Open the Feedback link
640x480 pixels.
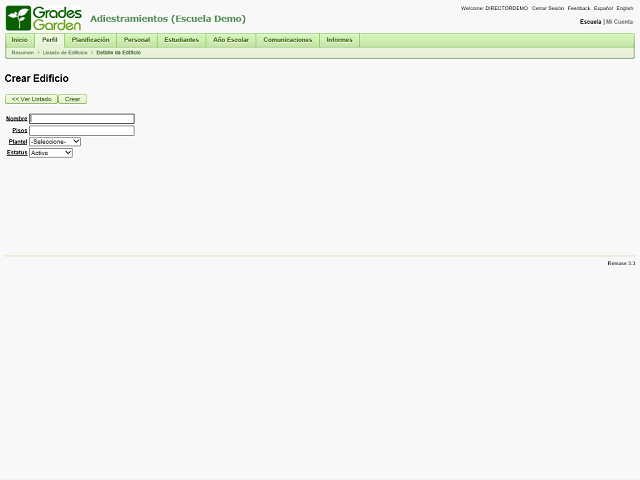[579, 8]
